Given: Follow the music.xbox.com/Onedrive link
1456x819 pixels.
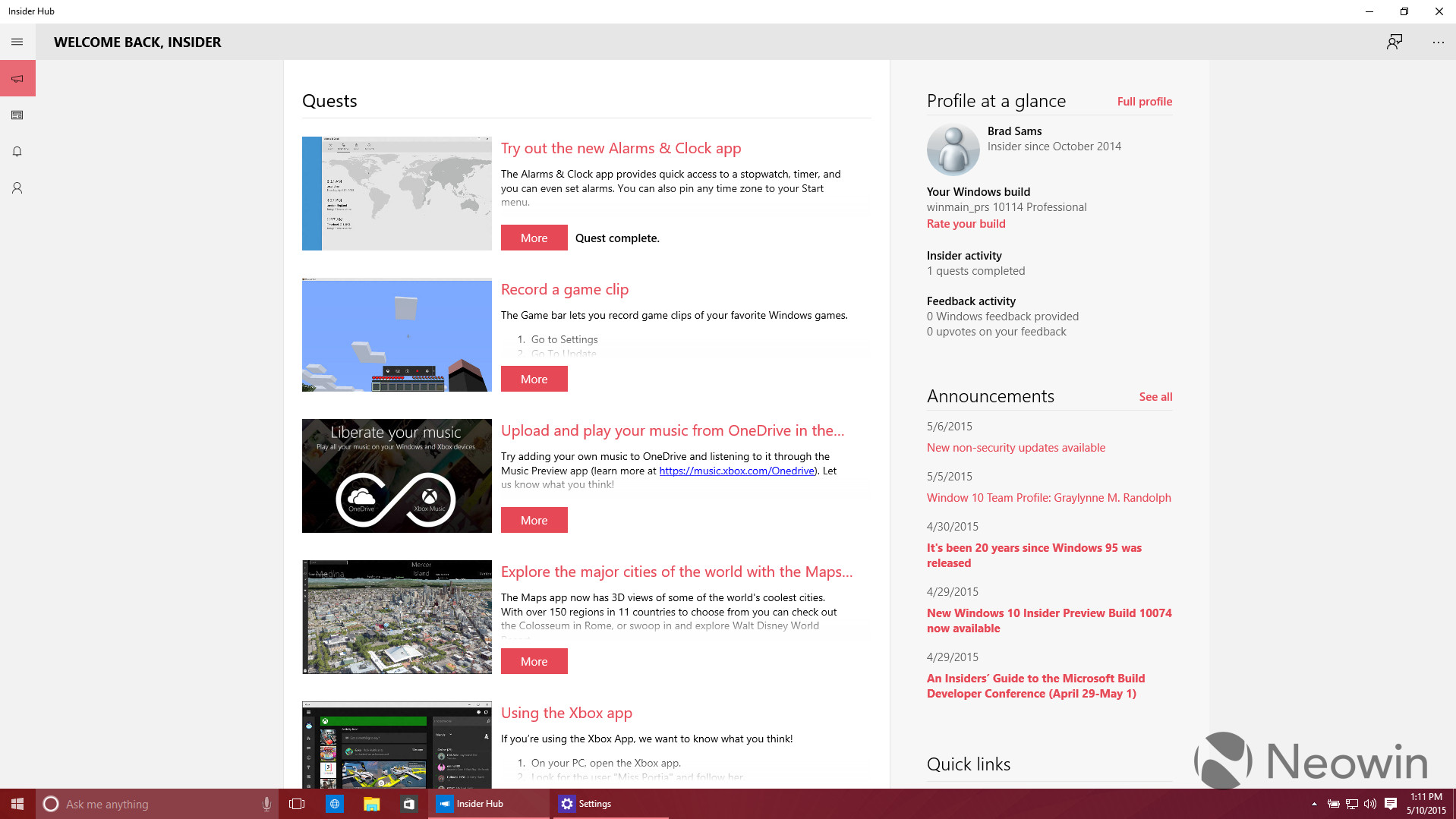Looking at the screenshot, I should [736, 471].
